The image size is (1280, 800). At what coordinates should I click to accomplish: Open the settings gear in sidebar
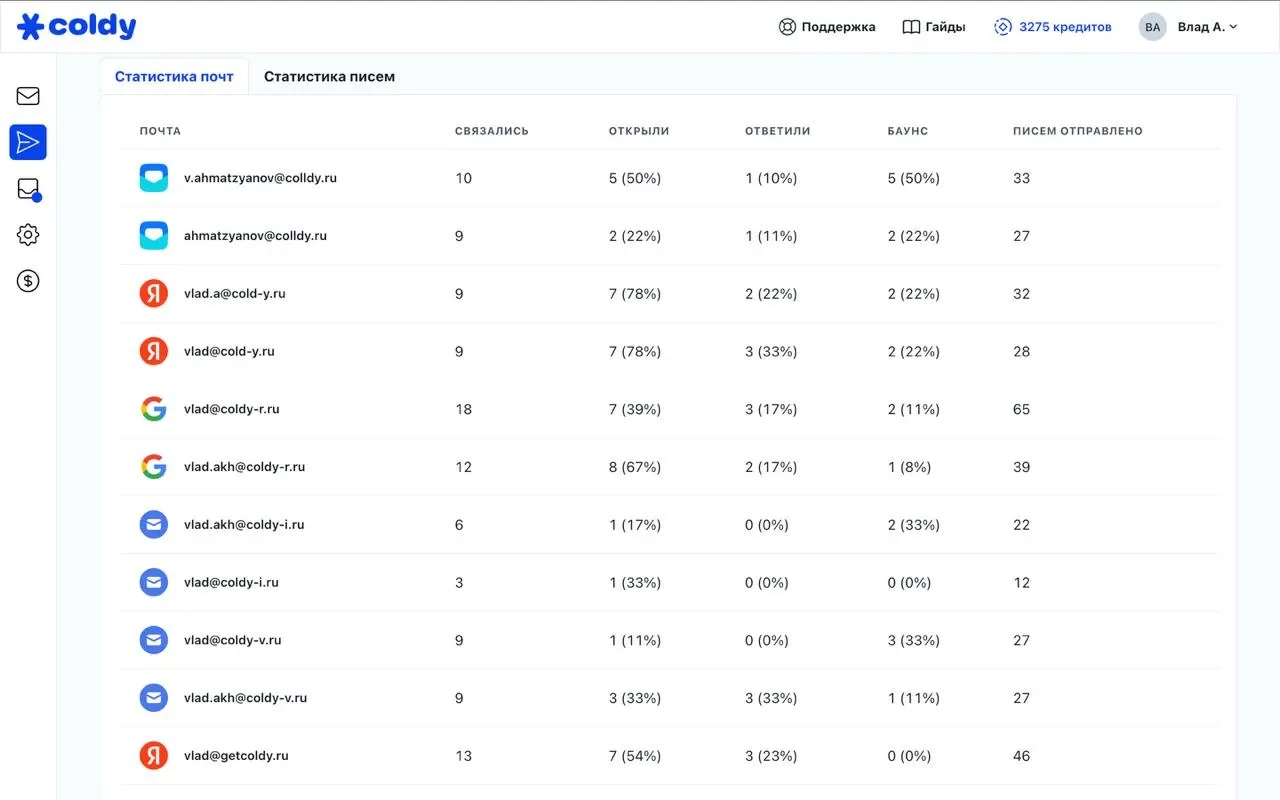click(28, 235)
